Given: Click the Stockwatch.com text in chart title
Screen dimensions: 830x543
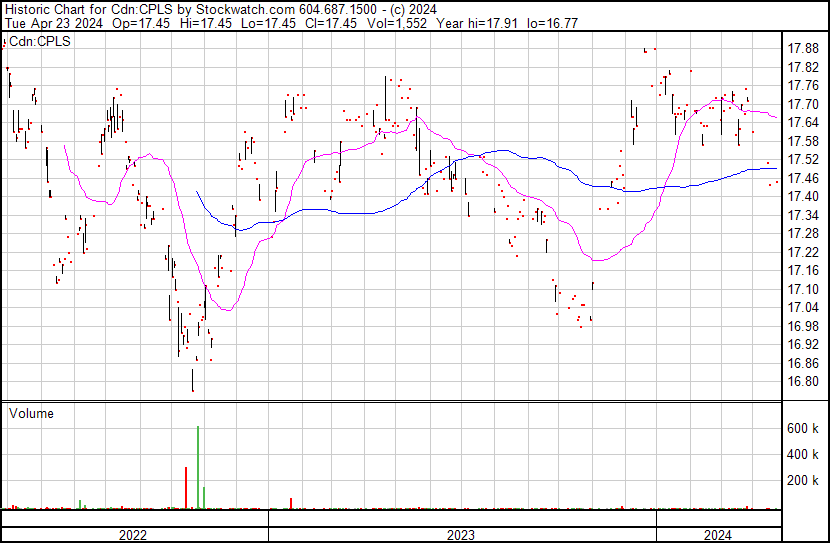Looking at the screenshot, I should click(243, 8).
